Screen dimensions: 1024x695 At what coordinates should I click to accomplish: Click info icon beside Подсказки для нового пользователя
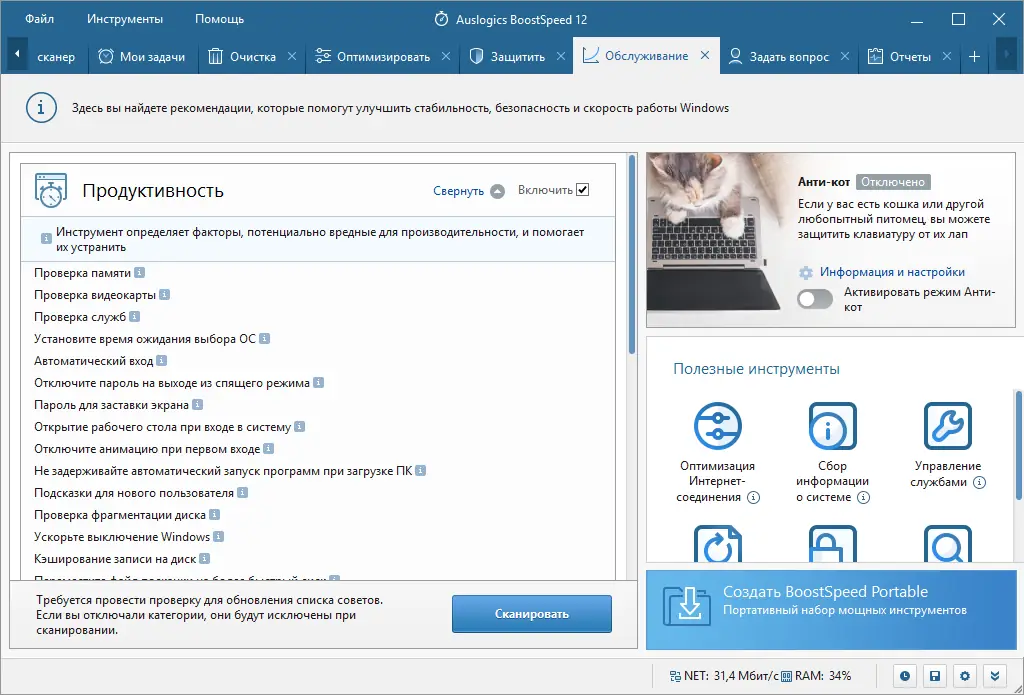click(x=242, y=493)
